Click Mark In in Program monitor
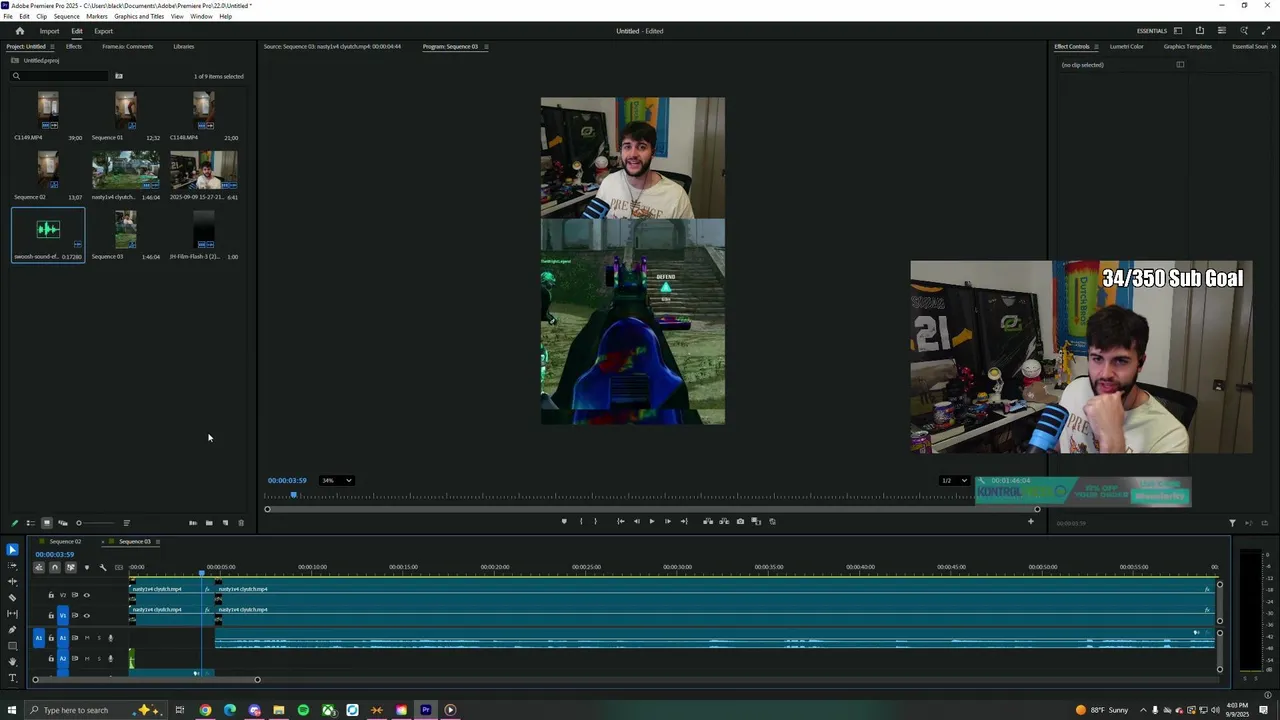 (581, 521)
